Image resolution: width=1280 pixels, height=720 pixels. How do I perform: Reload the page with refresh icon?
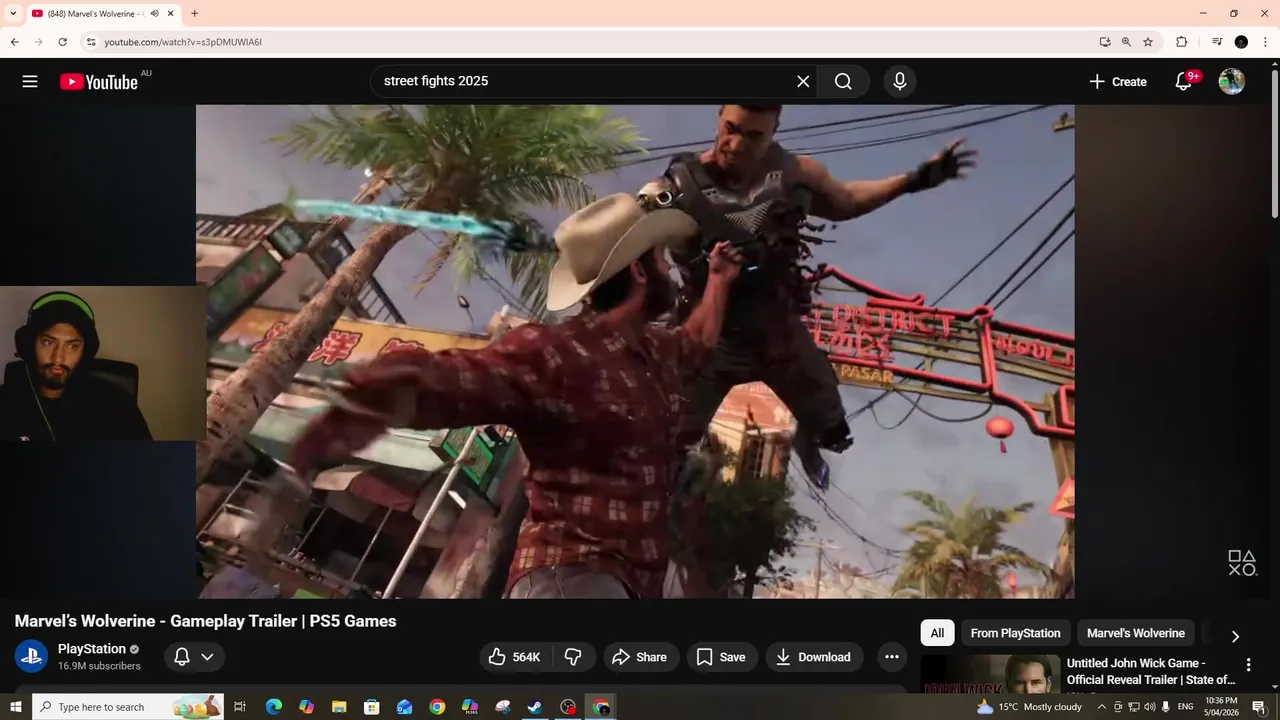63,42
